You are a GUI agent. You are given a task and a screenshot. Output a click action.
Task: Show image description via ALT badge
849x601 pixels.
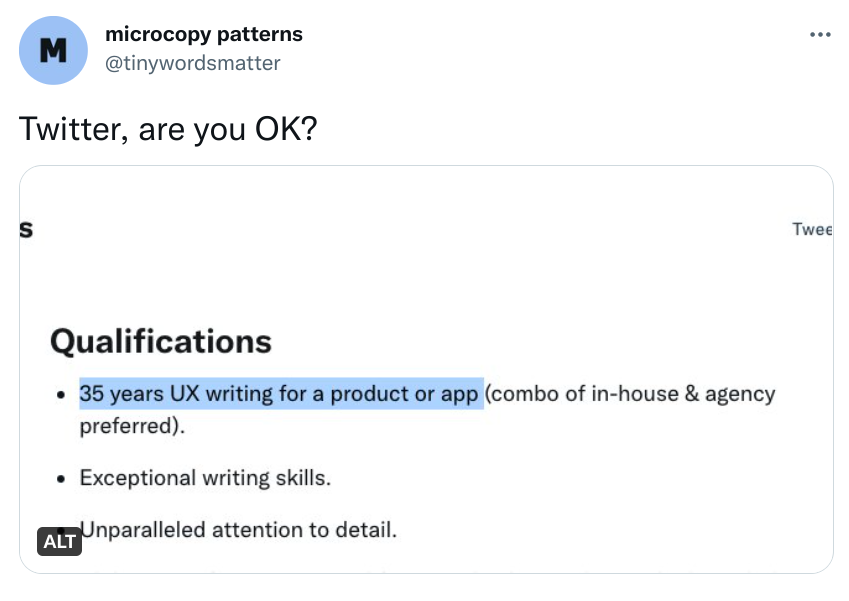pyautogui.click(x=60, y=541)
